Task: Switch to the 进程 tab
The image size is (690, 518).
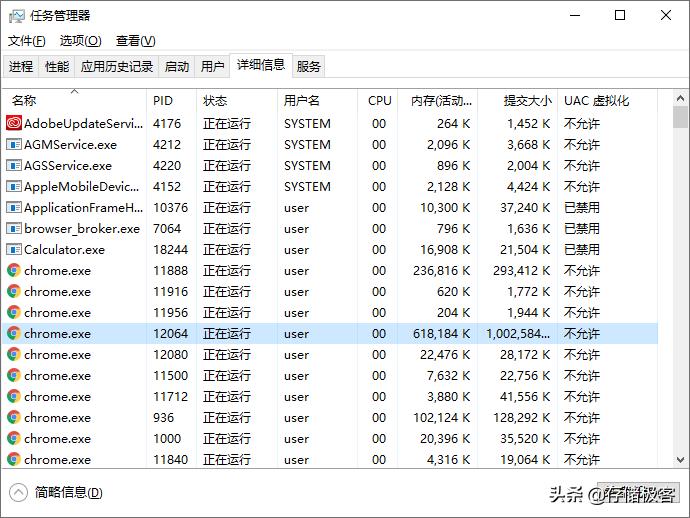Action: pyautogui.click(x=21, y=66)
